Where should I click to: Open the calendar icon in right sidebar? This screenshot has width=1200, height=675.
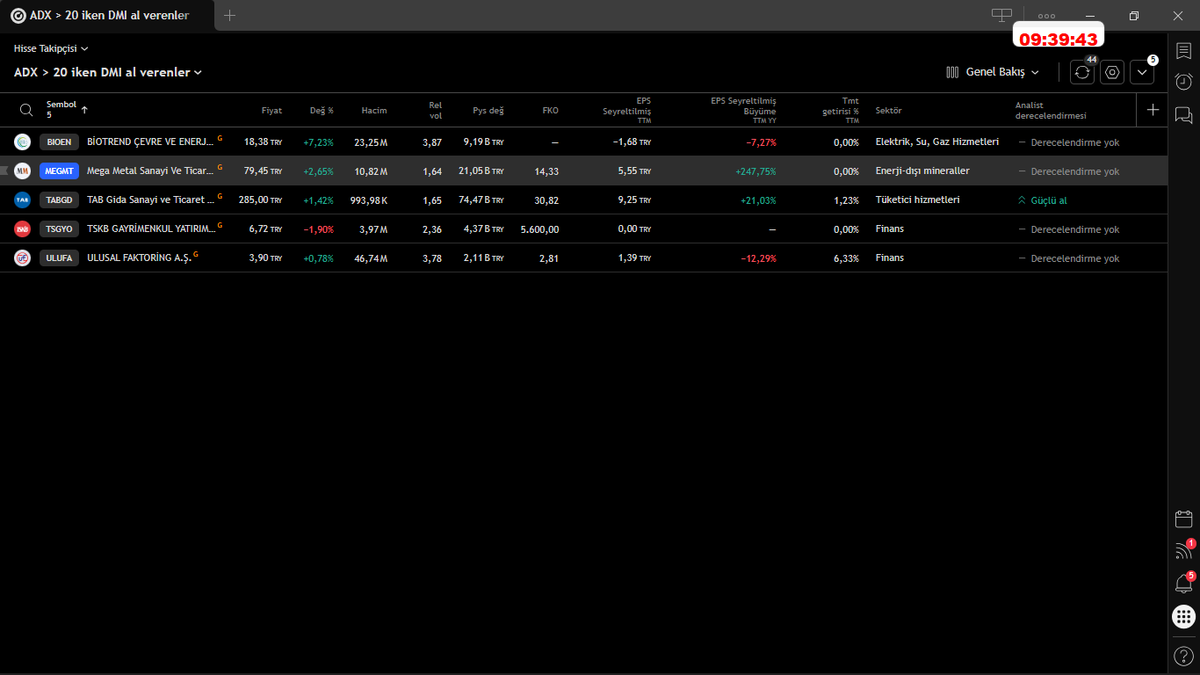coord(1183,519)
